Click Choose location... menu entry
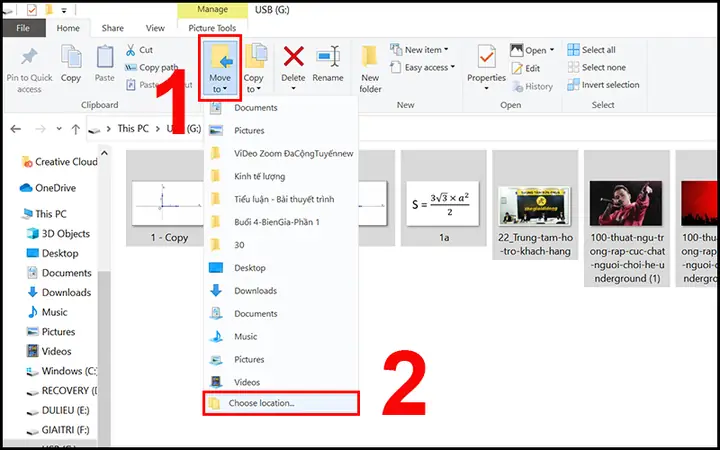 click(x=281, y=404)
